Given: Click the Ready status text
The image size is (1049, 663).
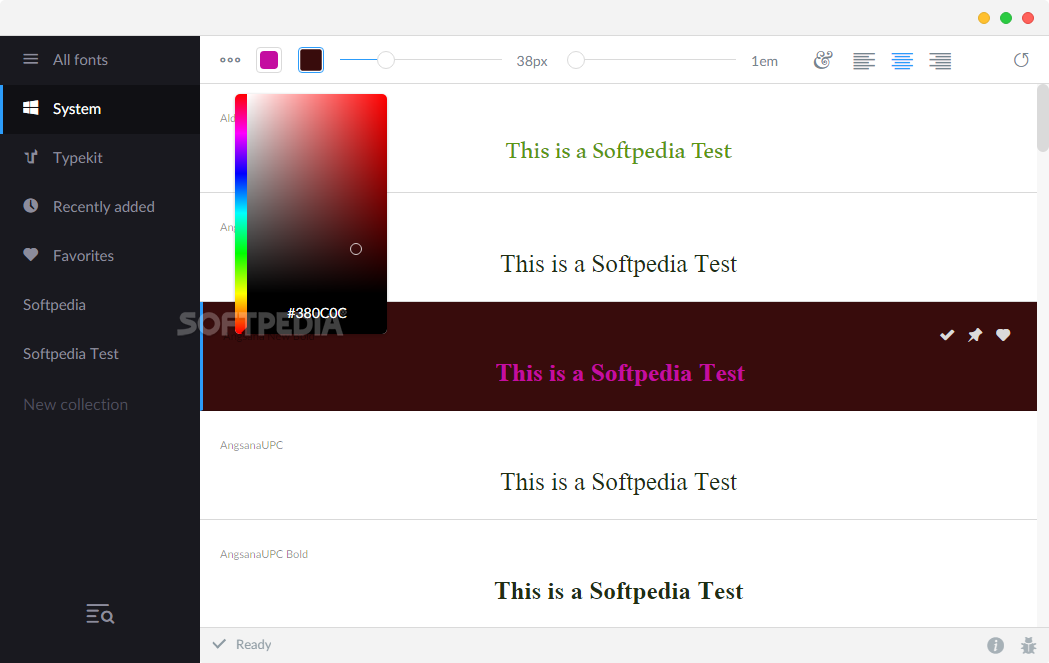Looking at the screenshot, I should coord(254,645).
